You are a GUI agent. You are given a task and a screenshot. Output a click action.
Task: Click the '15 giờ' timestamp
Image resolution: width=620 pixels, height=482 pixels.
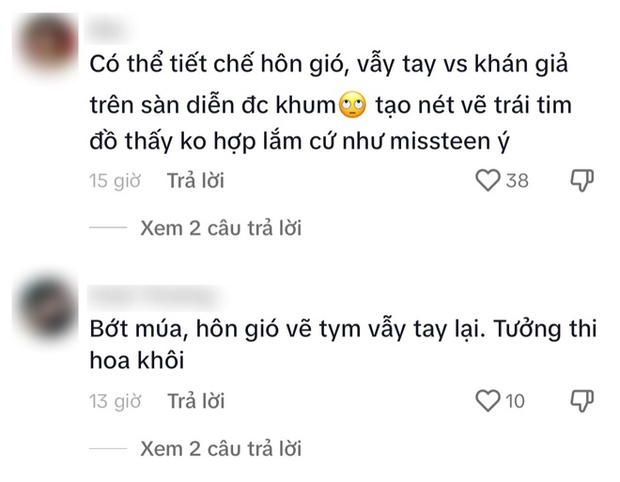tap(110, 181)
